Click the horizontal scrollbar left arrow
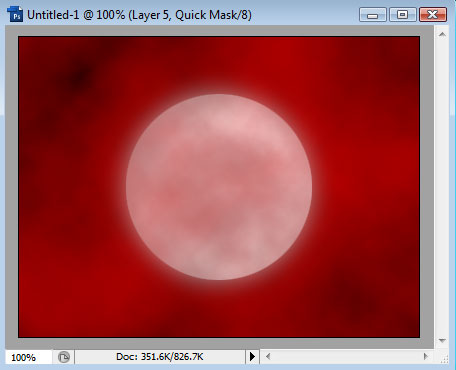This screenshot has height=370, width=456. 268,357
